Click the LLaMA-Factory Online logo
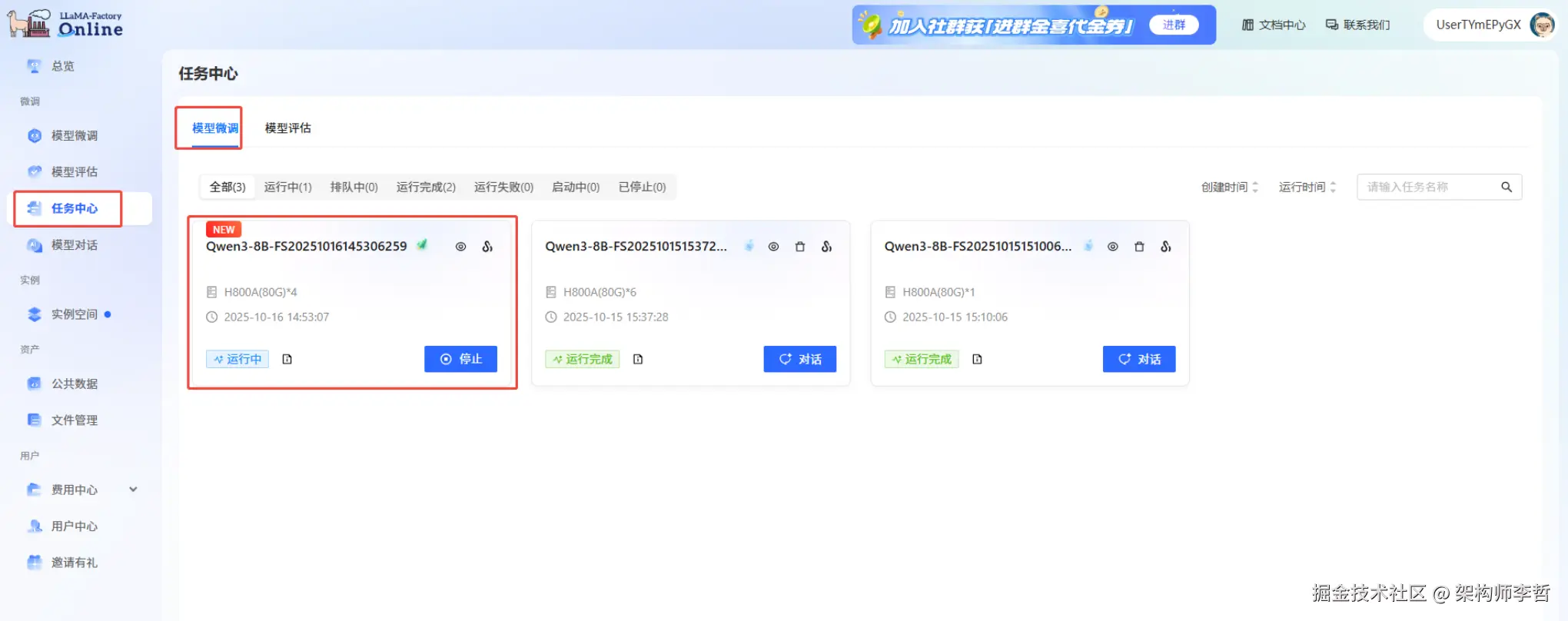The width and height of the screenshot is (1568, 621). tap(65, 24)
